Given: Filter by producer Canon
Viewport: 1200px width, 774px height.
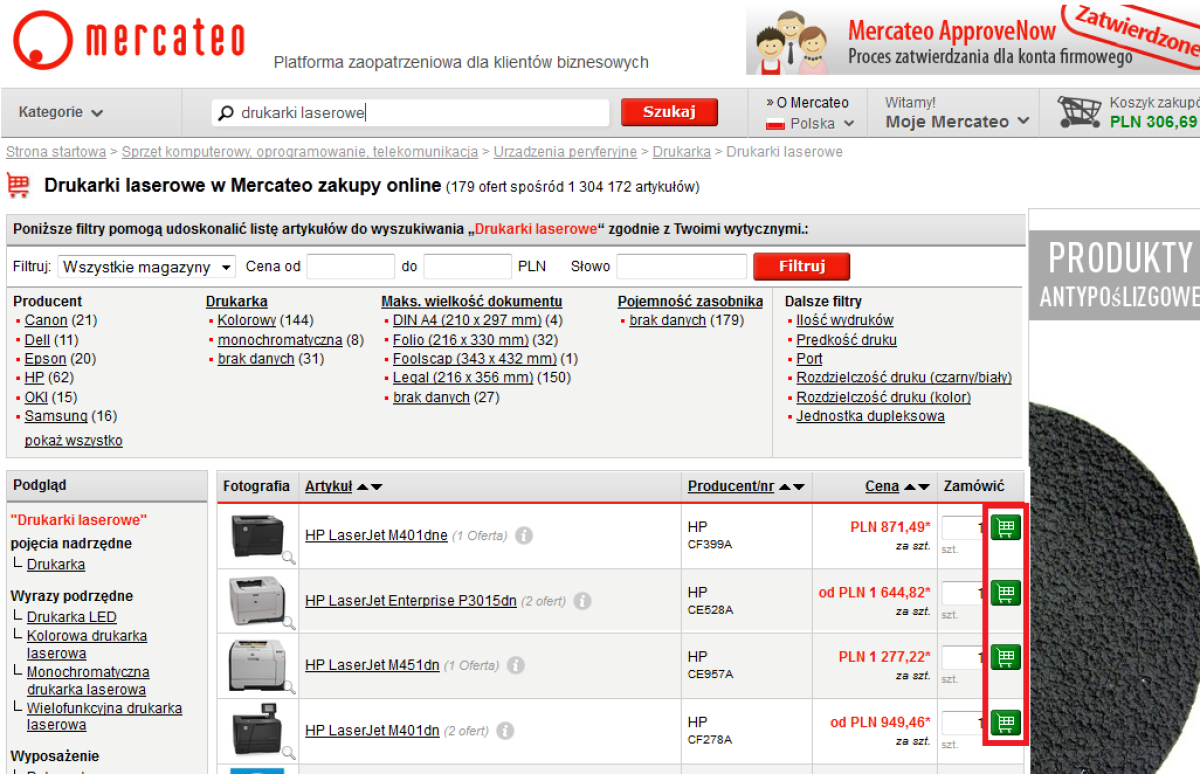Looking at the screenshot, I should (46, 320).
